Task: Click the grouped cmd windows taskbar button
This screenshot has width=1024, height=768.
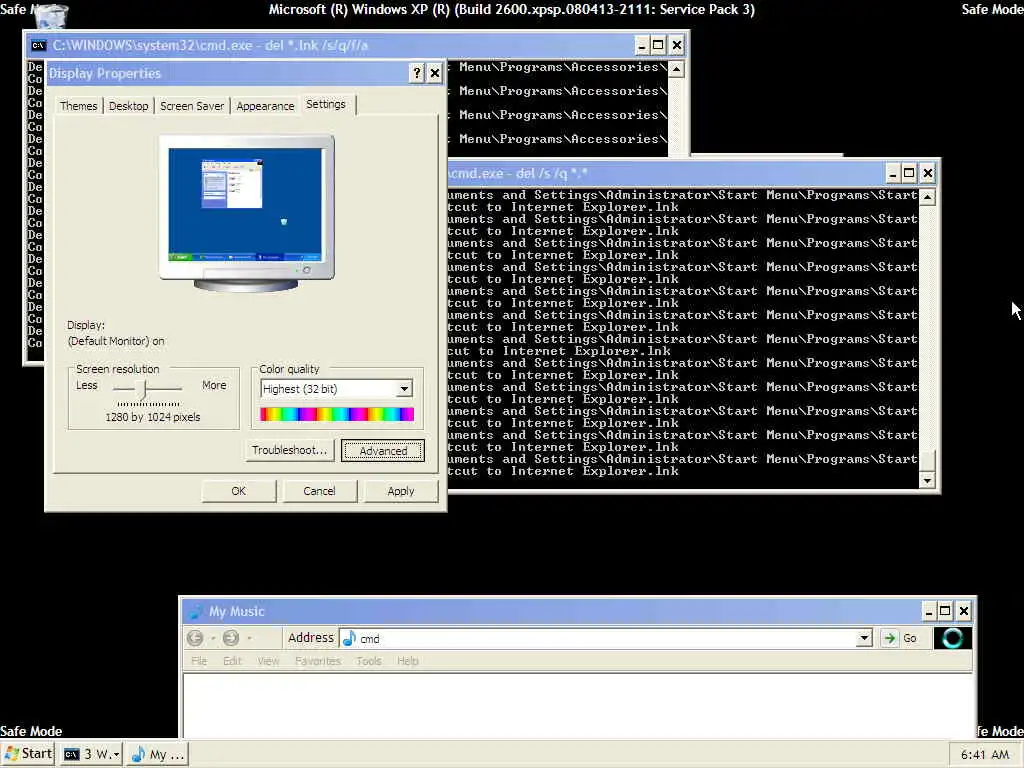Action: coord(91,755)
